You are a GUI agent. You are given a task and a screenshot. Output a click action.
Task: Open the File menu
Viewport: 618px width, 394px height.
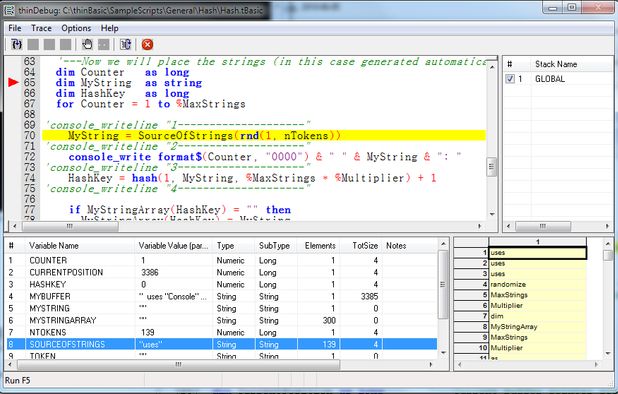pos(15,28)
